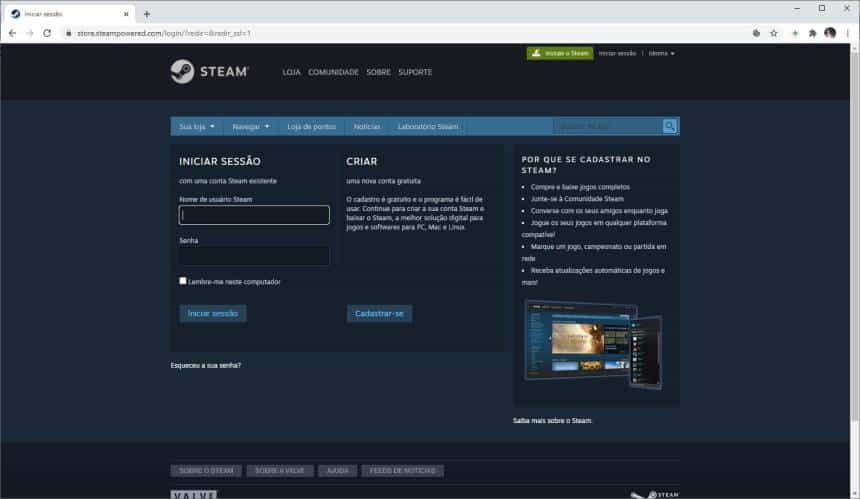This screenshot has height=499, width=860.
Task: Open the LOJA menu
Action: click(x=291, y=72)
